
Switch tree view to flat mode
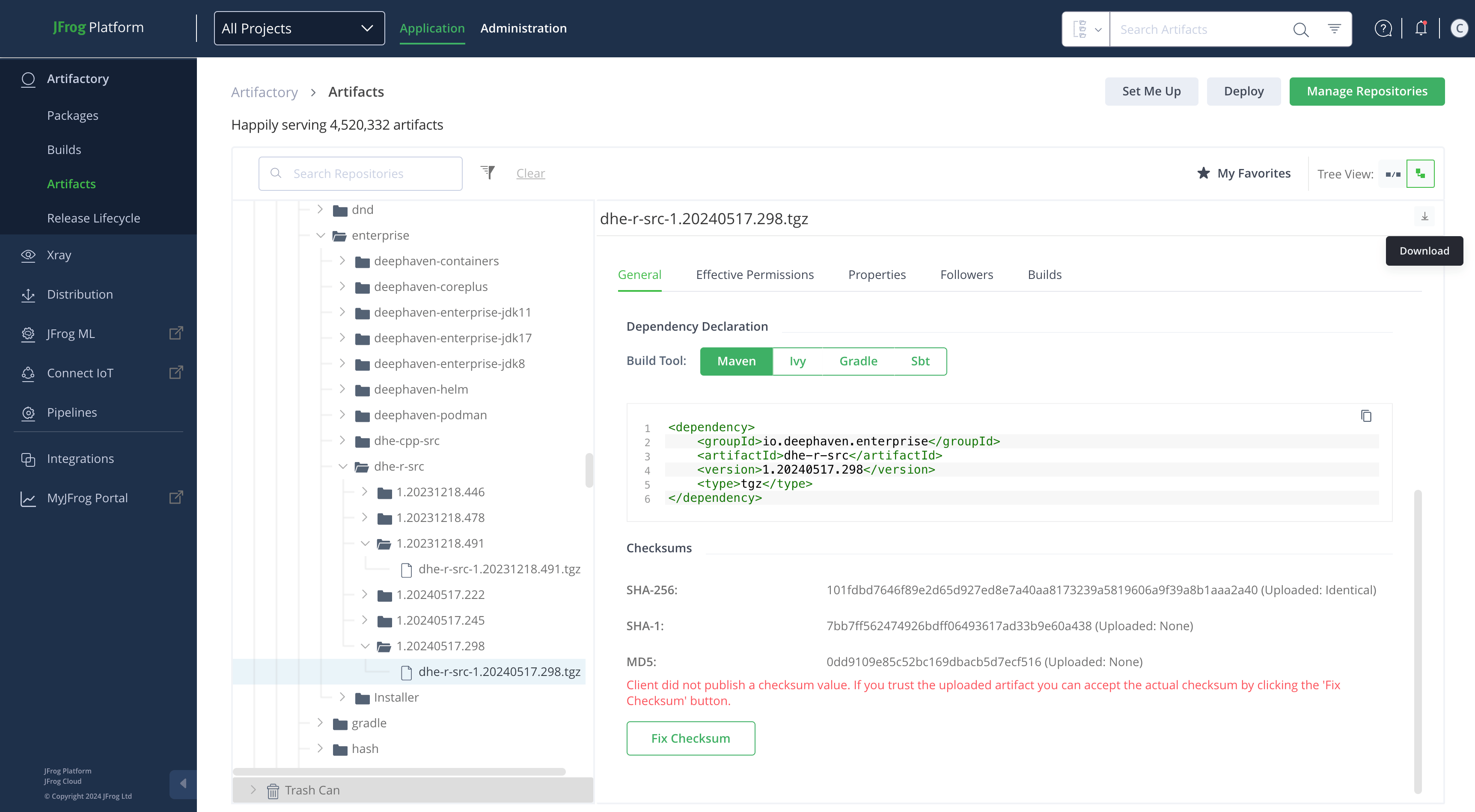(1392, 174)
